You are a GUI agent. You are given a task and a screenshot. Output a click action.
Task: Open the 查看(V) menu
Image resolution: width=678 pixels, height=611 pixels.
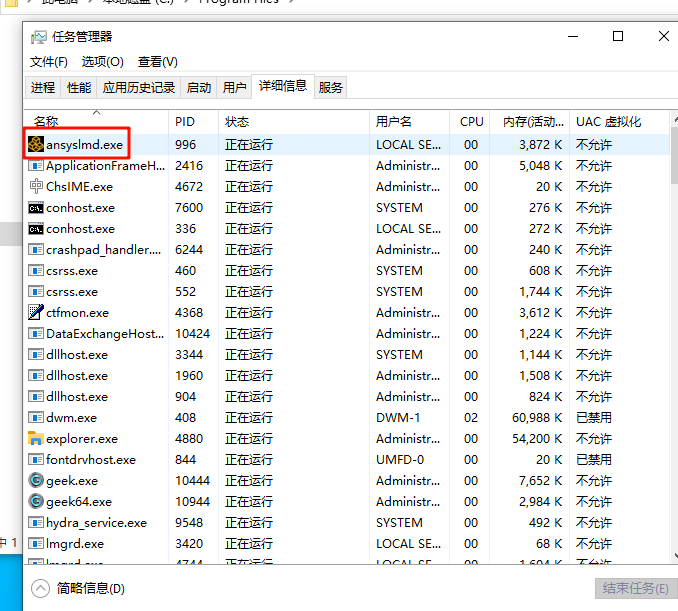(x=157, y=62)
